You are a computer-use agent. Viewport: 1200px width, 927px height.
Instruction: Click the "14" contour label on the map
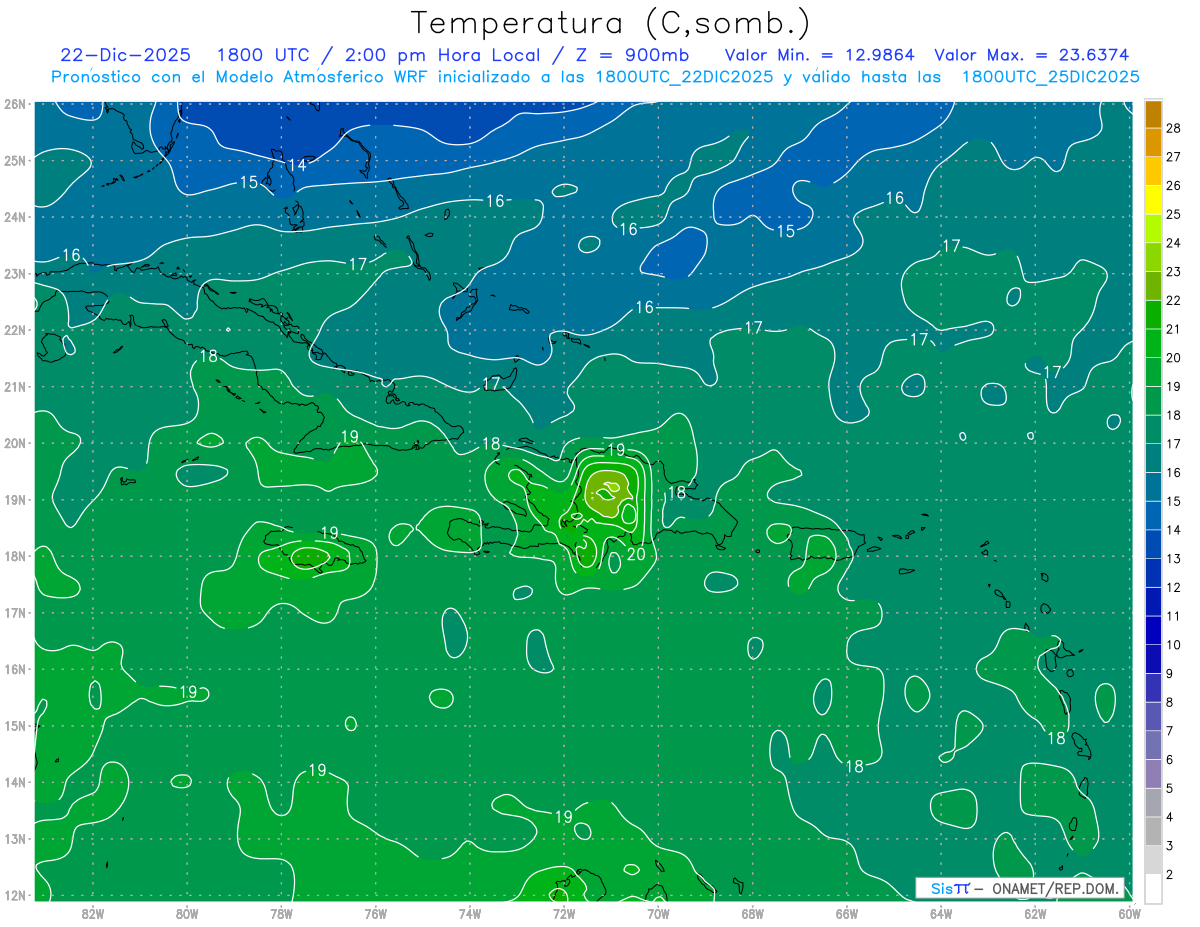(297, 164)
